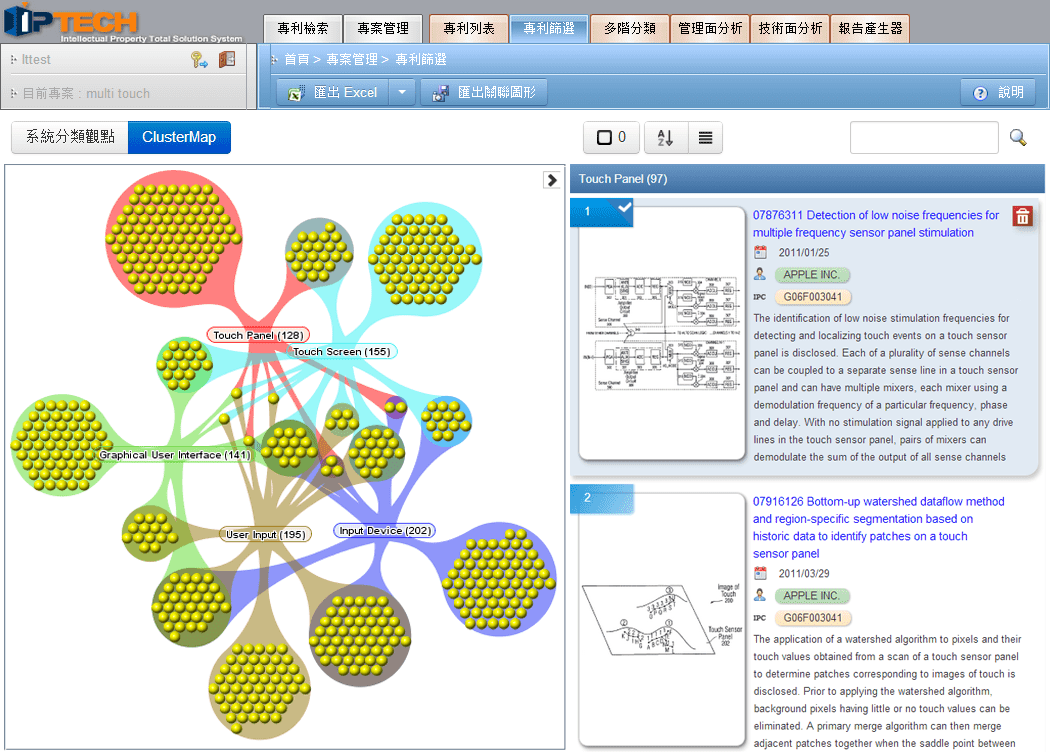Click the A-Z sort icon button
The height and width of the screenshot is (753, 1050).
[x=666, y=137]
